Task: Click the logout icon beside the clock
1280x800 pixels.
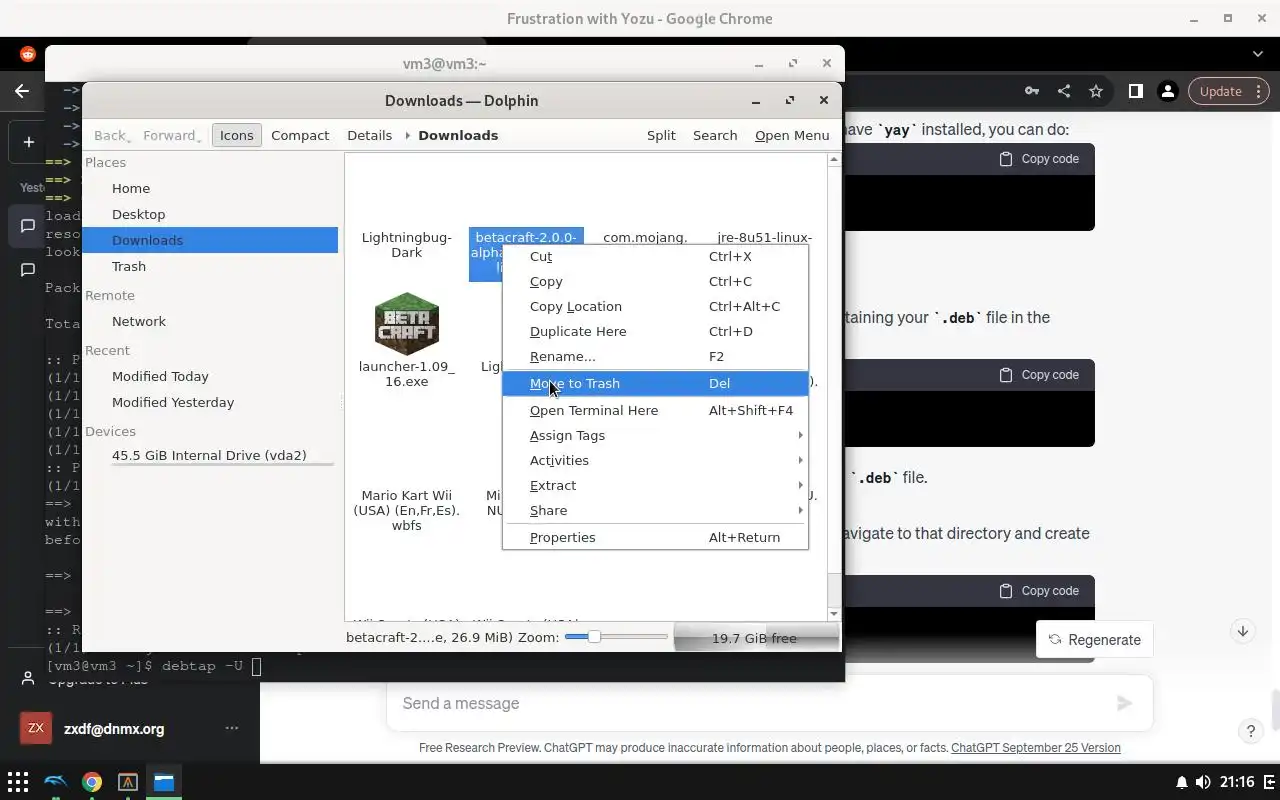Action: click(x=1269, y=782)
